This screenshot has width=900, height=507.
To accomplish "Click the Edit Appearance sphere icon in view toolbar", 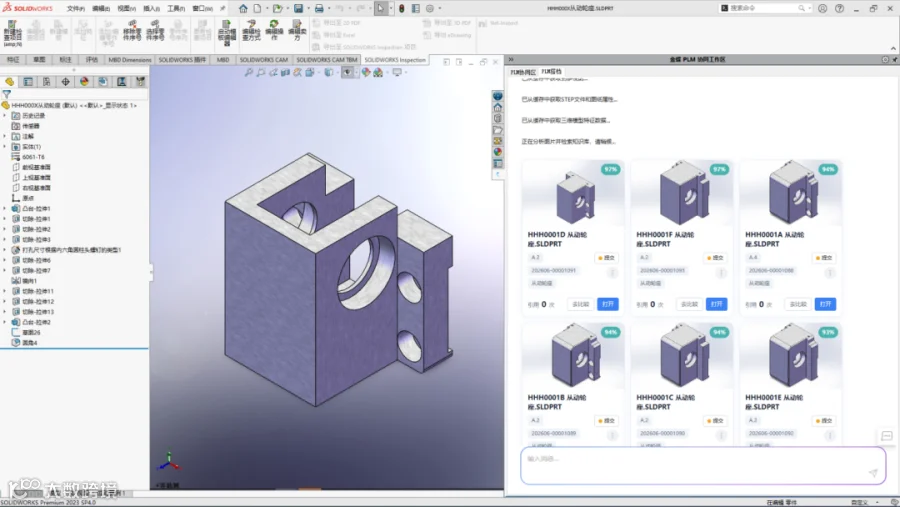I will click(x=366, y=72).
